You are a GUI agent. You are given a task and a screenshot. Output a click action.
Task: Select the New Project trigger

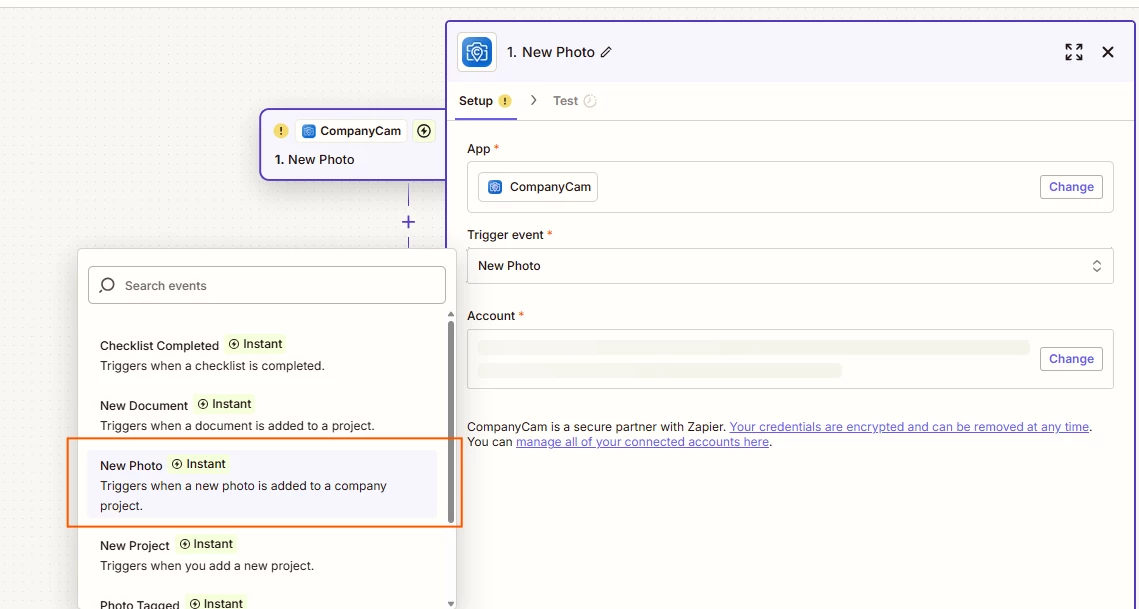(x=262, y=554)
